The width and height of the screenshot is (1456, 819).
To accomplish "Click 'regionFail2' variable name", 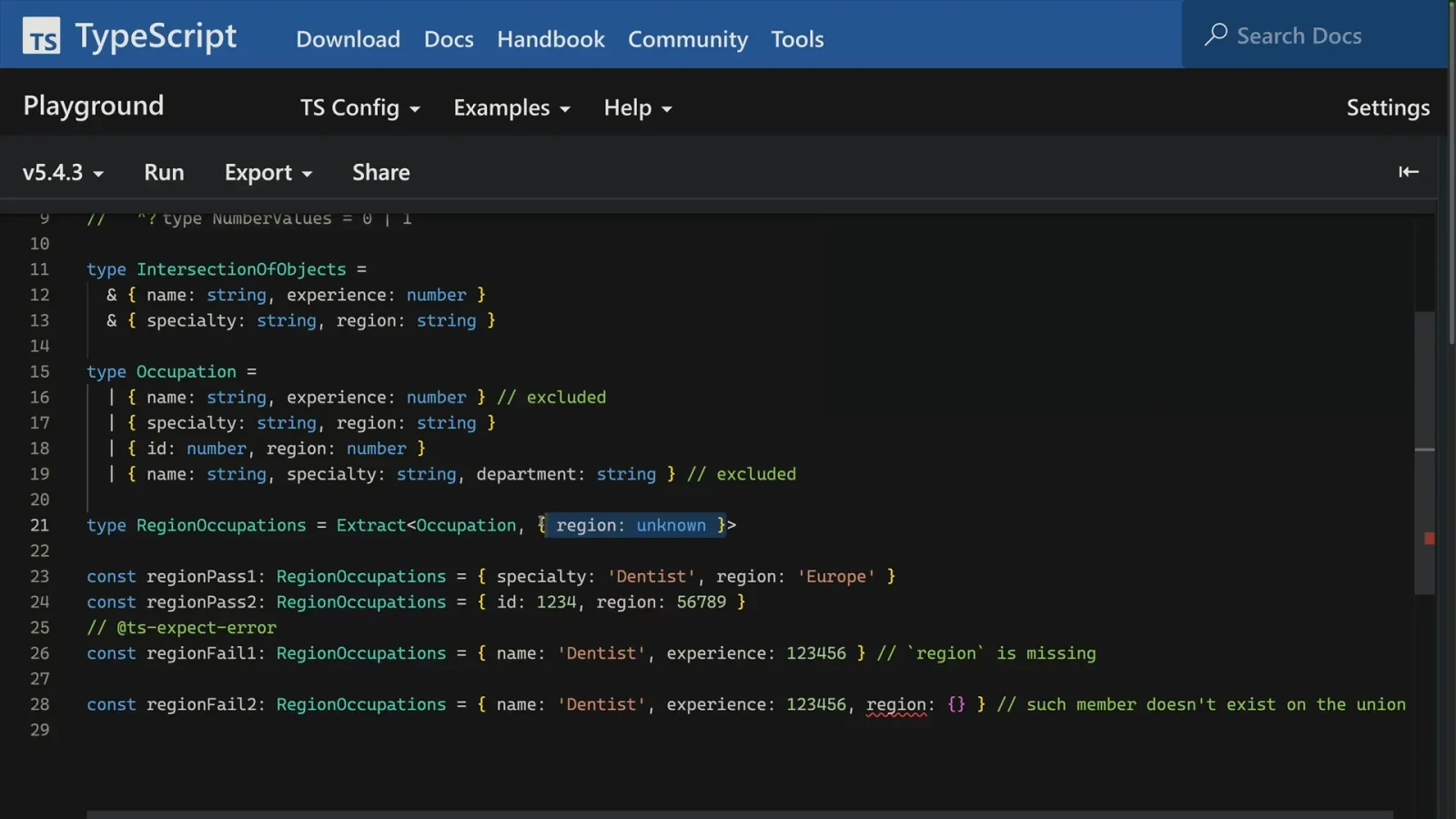I will pos(201,704).
